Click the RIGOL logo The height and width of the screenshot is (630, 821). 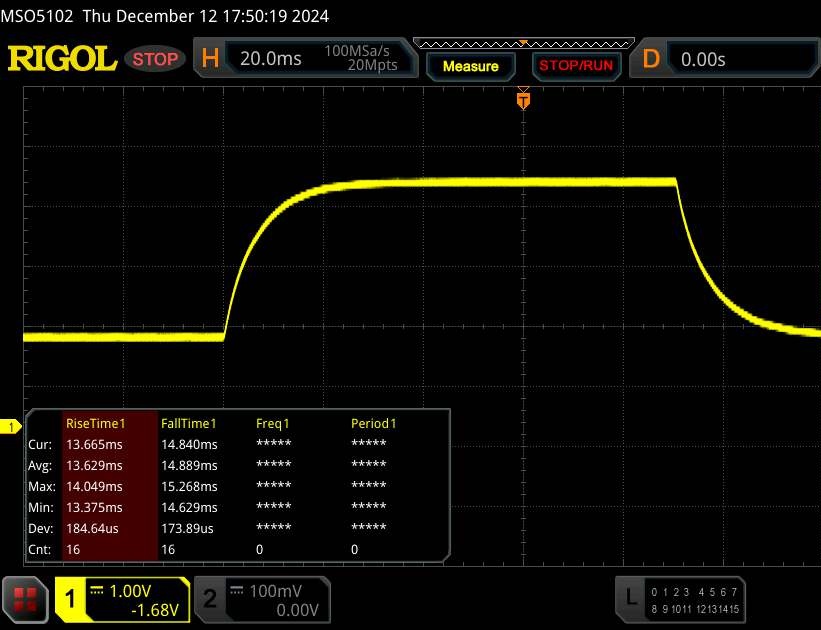coord(62,58)
